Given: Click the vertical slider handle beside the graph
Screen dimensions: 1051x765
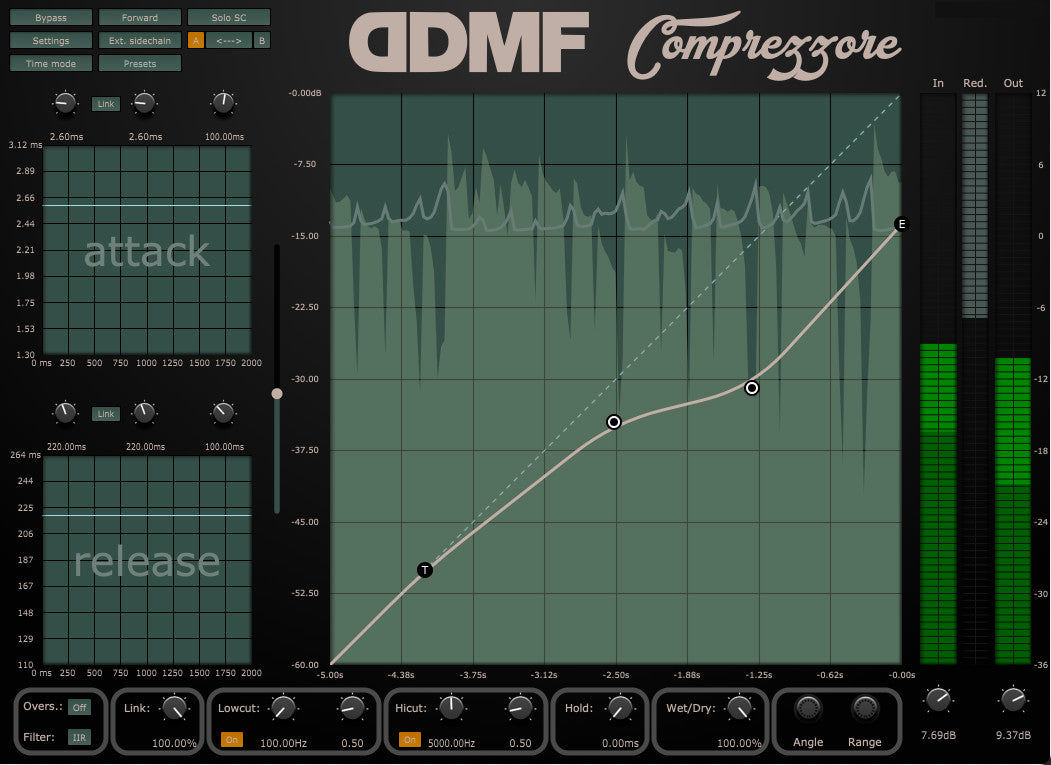Looking at the screenshot, I should tap(277, 394).
